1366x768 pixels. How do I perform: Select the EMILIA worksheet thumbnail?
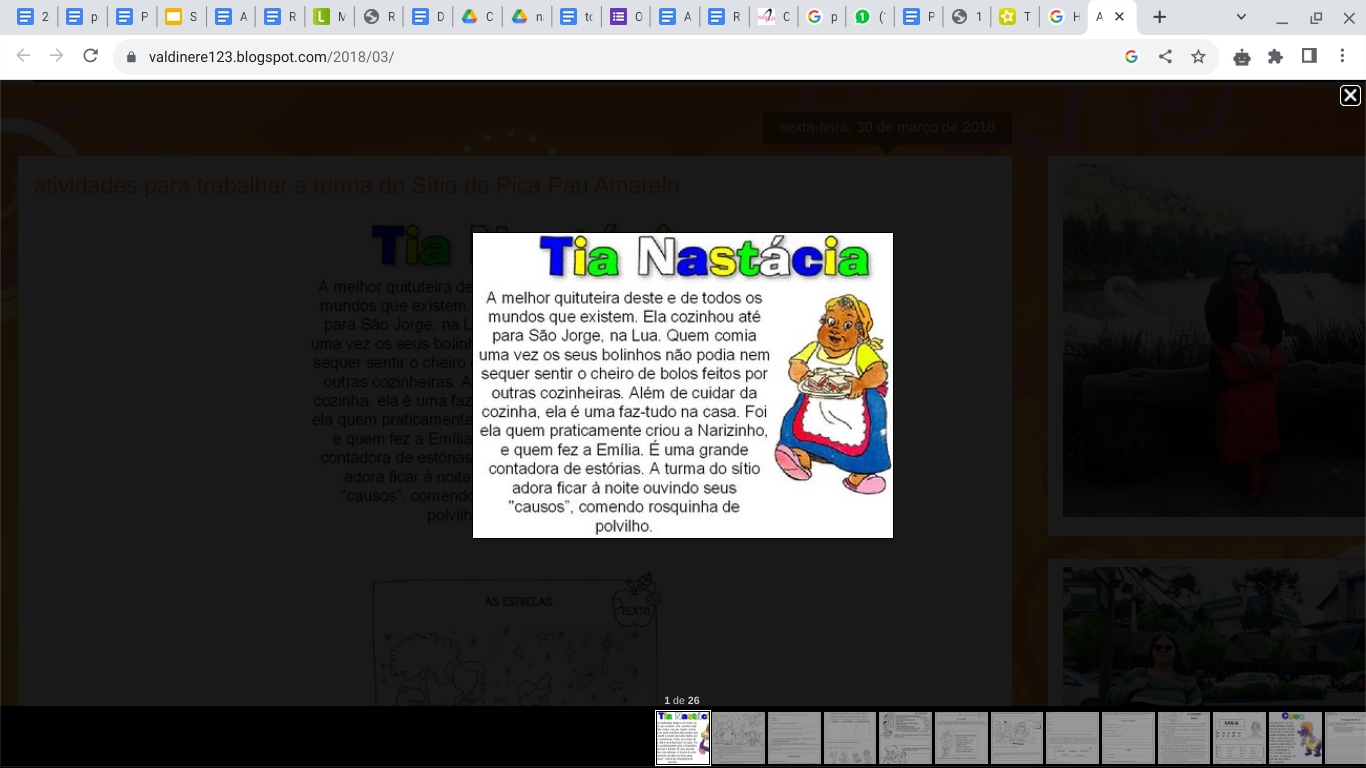(1239, 738)
